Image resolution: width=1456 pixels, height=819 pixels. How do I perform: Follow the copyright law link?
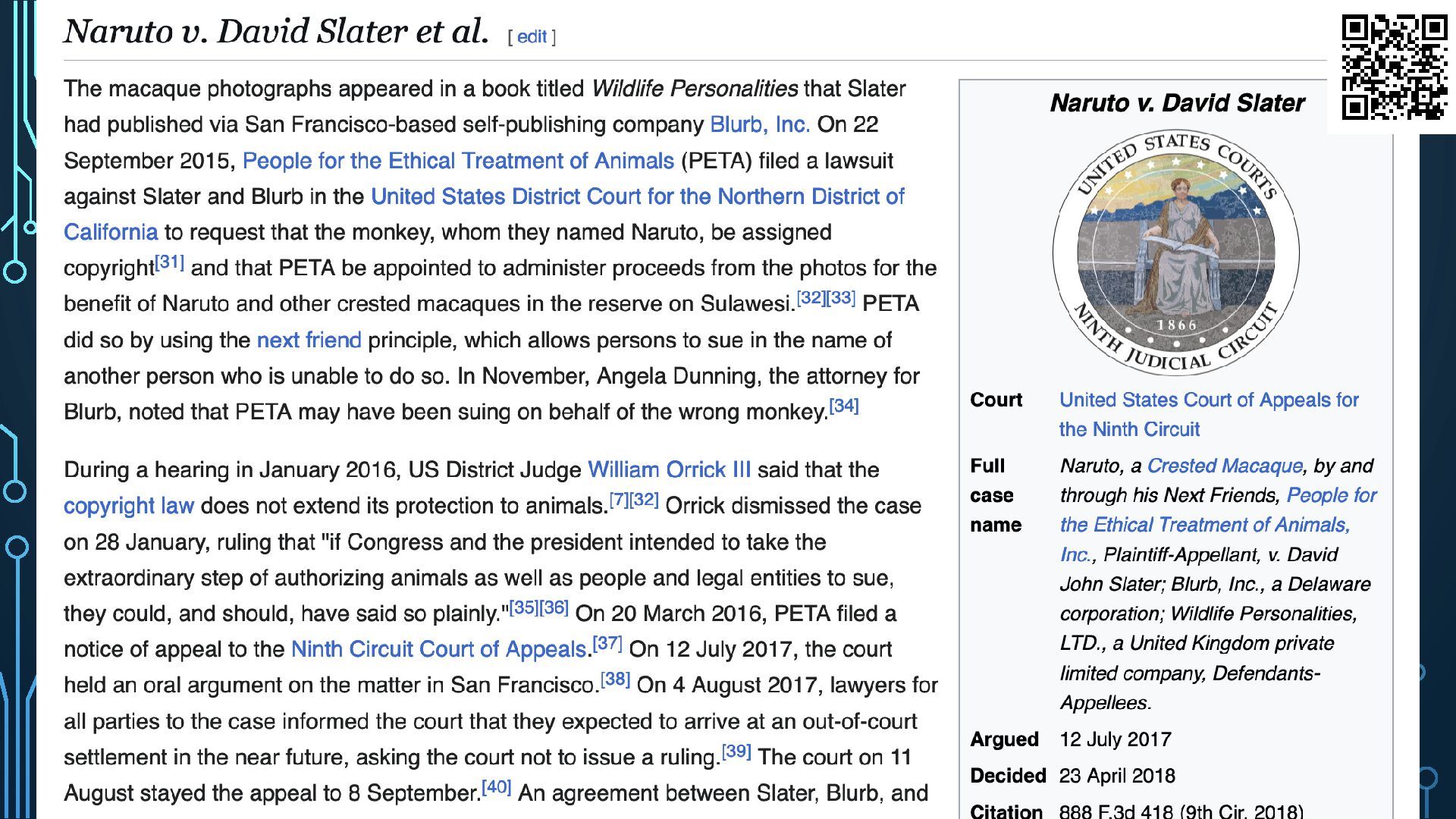coord(129,506)
